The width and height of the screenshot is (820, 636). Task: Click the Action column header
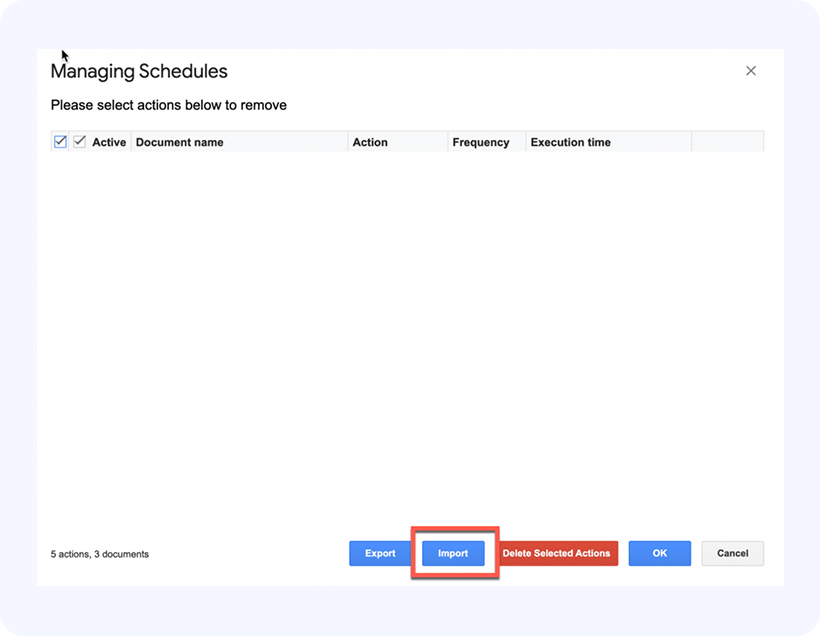pos(370,142)
